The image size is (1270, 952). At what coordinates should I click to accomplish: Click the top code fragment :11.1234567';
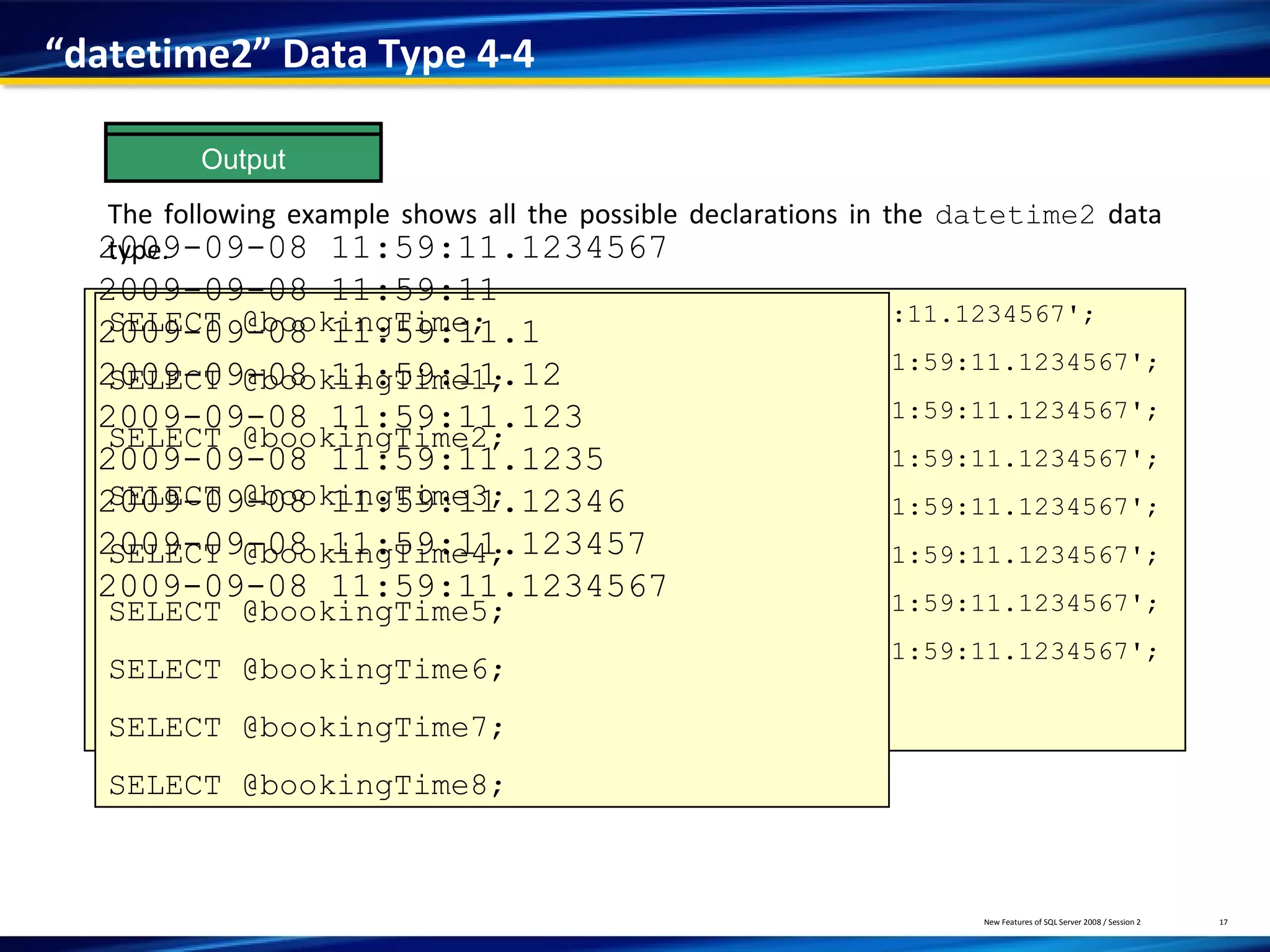pyautogui.click(x=993, y=314)
